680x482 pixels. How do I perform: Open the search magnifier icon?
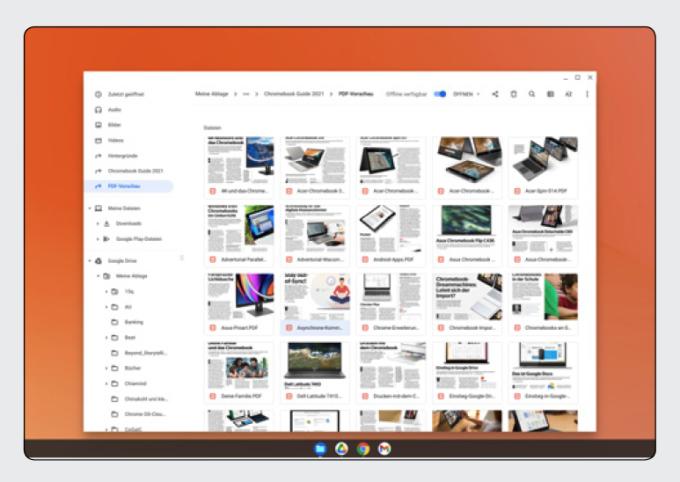532,94
